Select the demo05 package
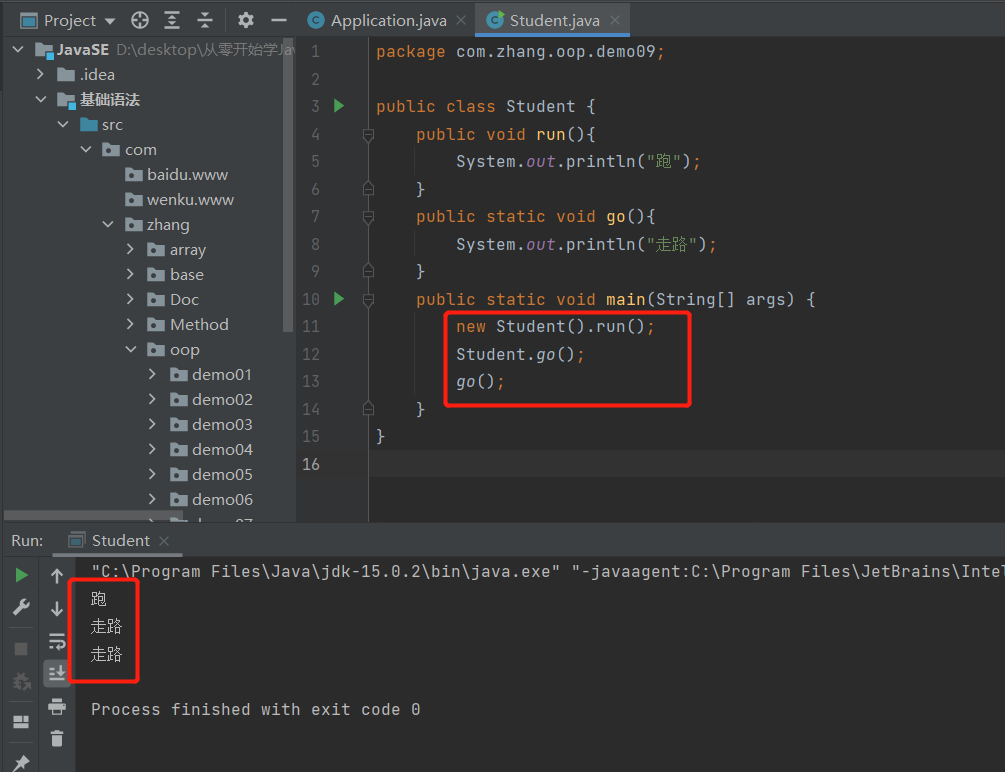1005x772 pixels. (211, 474)
